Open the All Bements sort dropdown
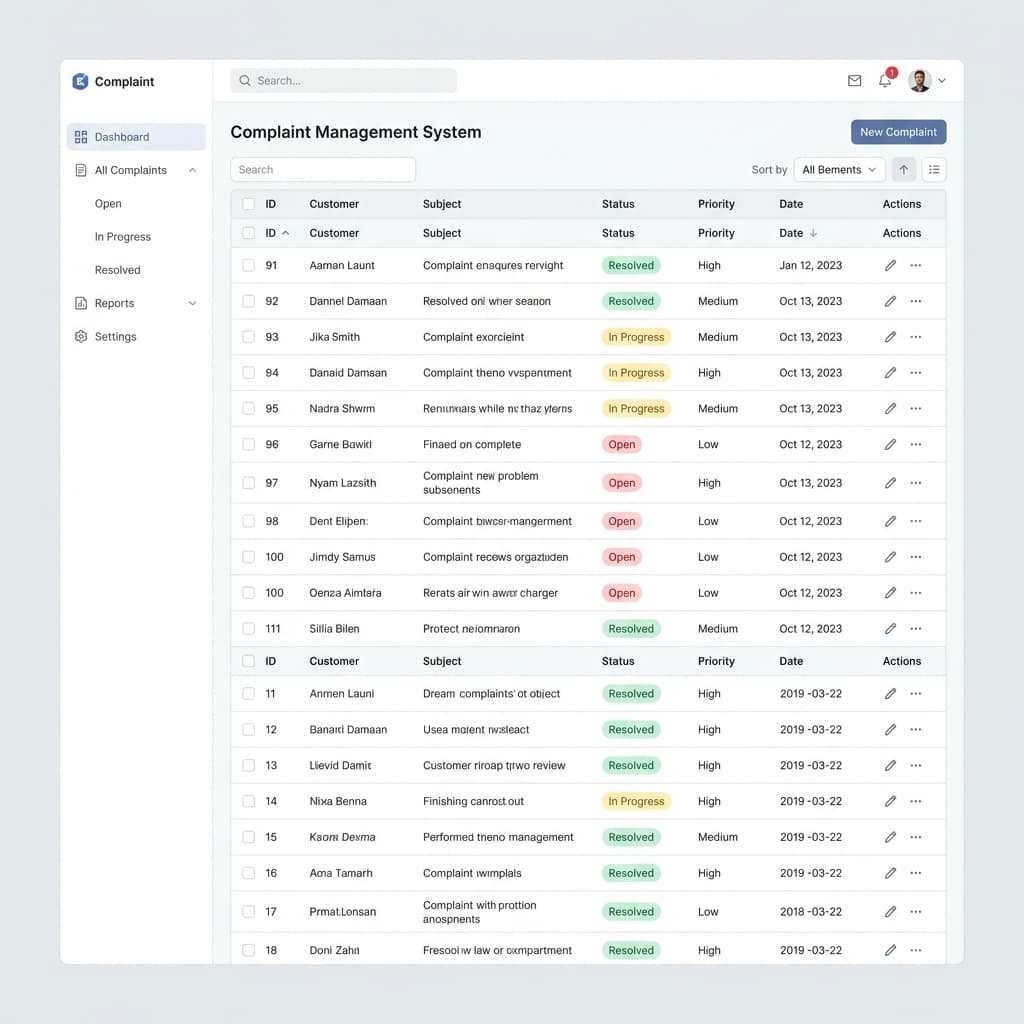Image resolution: width=1024 pixels, height=1024 pixels. click(839, 169)
